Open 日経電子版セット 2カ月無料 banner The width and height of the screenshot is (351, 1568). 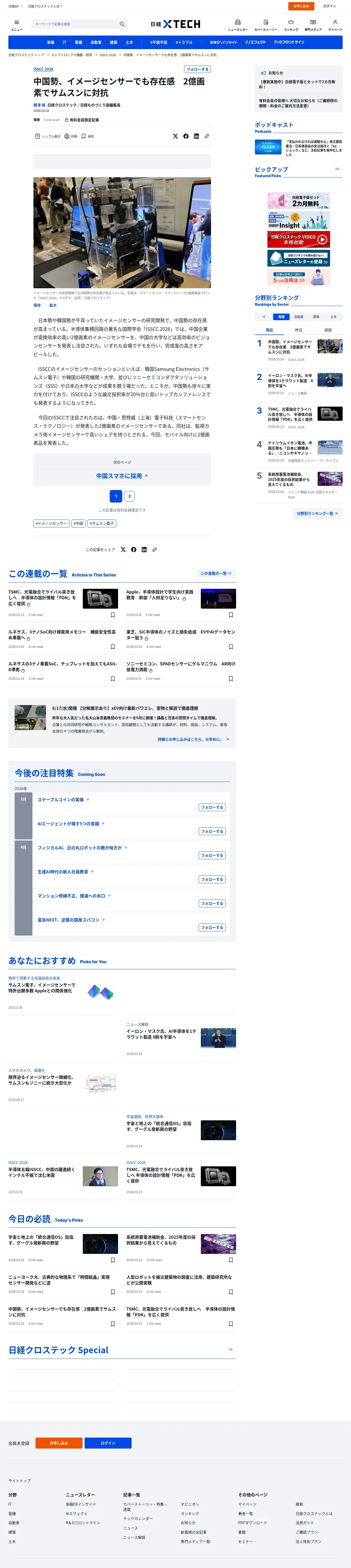coord(299,201)
